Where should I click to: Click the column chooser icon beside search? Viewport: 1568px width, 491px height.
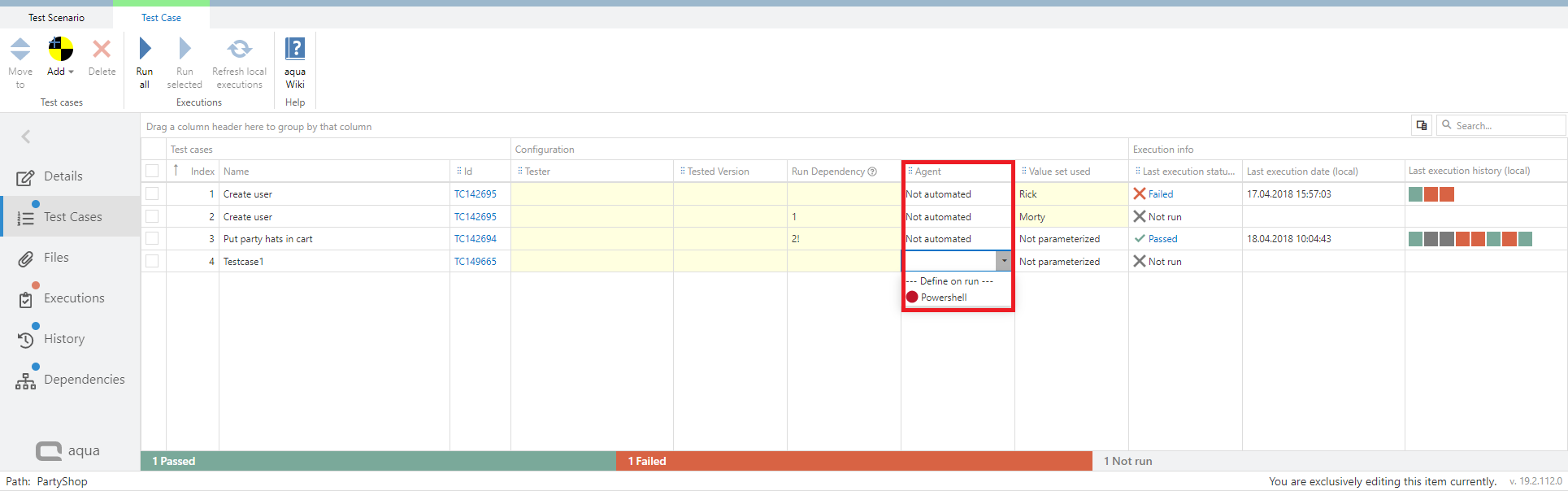click(1422, 125)
